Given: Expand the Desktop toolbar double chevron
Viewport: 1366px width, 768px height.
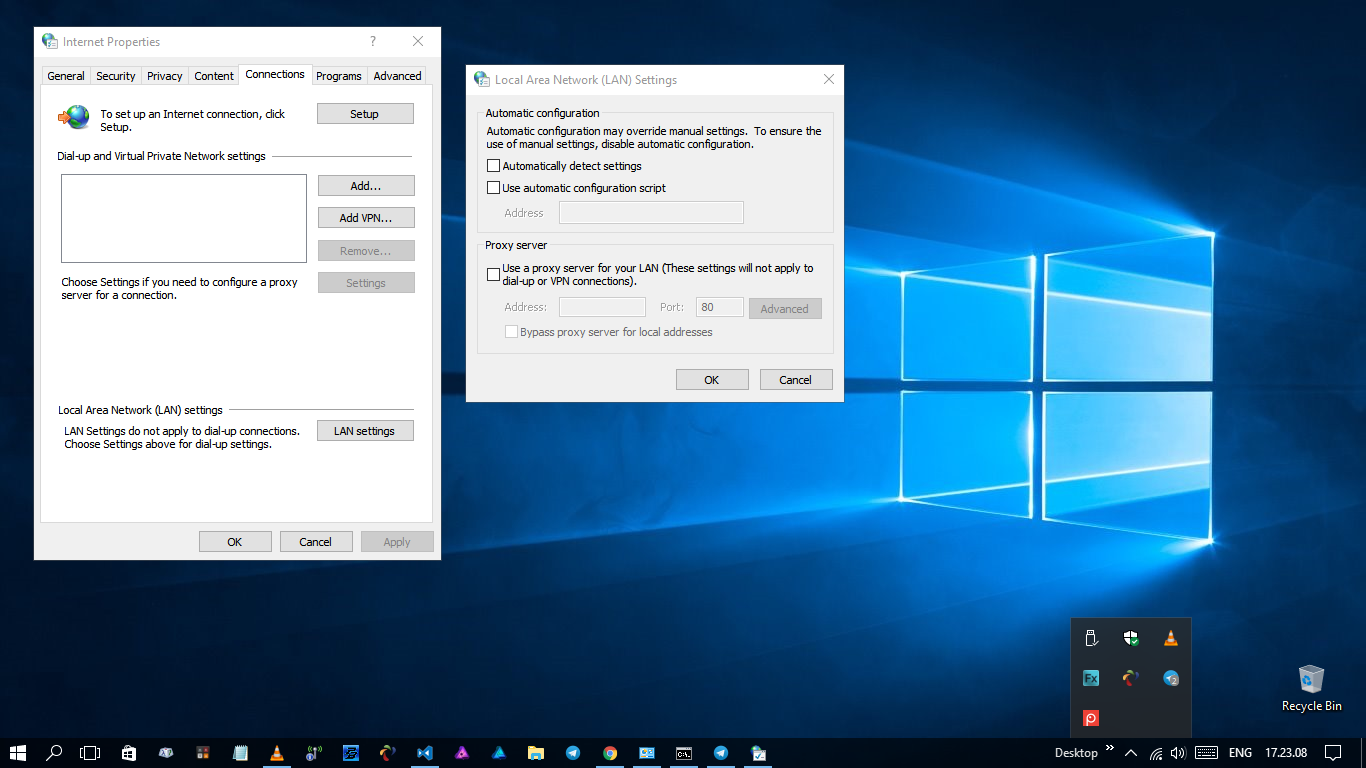Looking at the screenshot, I should [x=1109, y=748].
